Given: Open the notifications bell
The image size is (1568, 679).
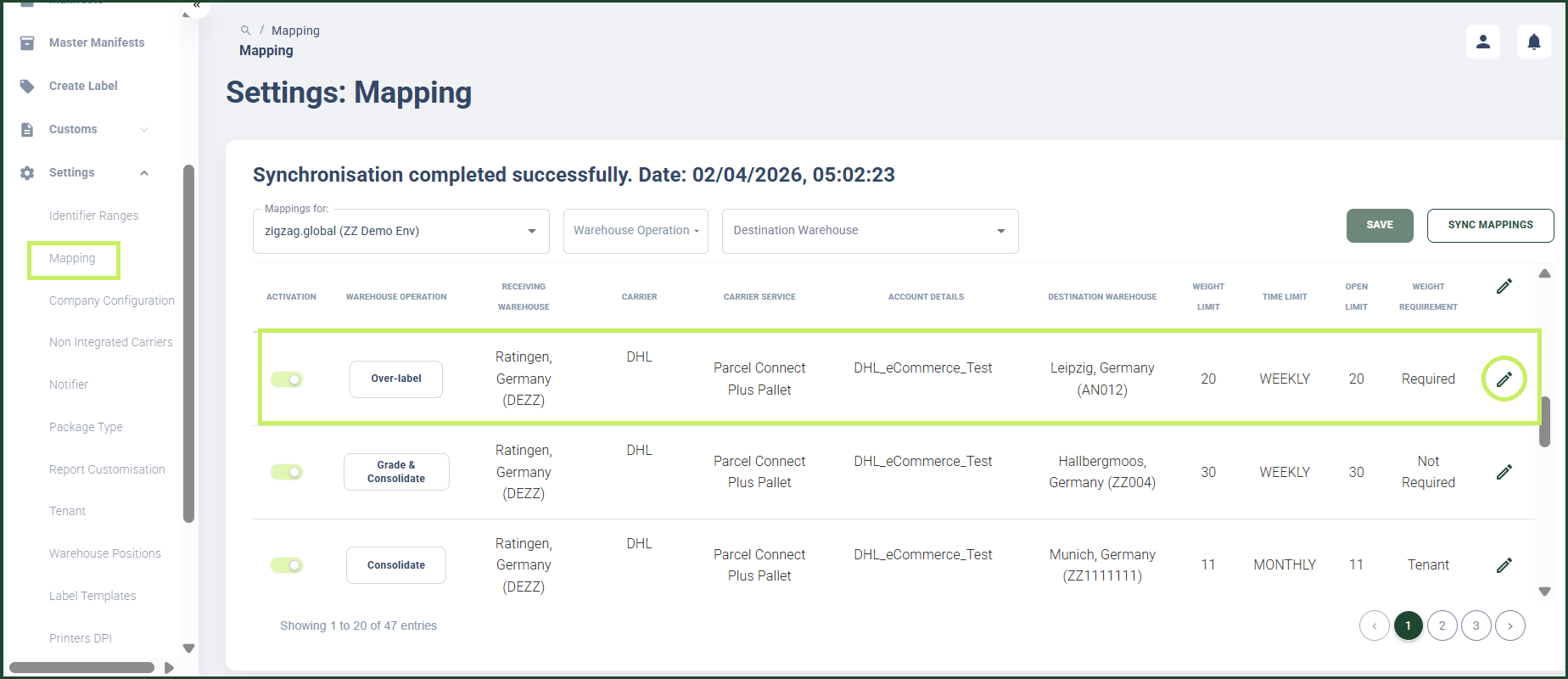Looking at the screenshot, I should tap(1534, 42).
